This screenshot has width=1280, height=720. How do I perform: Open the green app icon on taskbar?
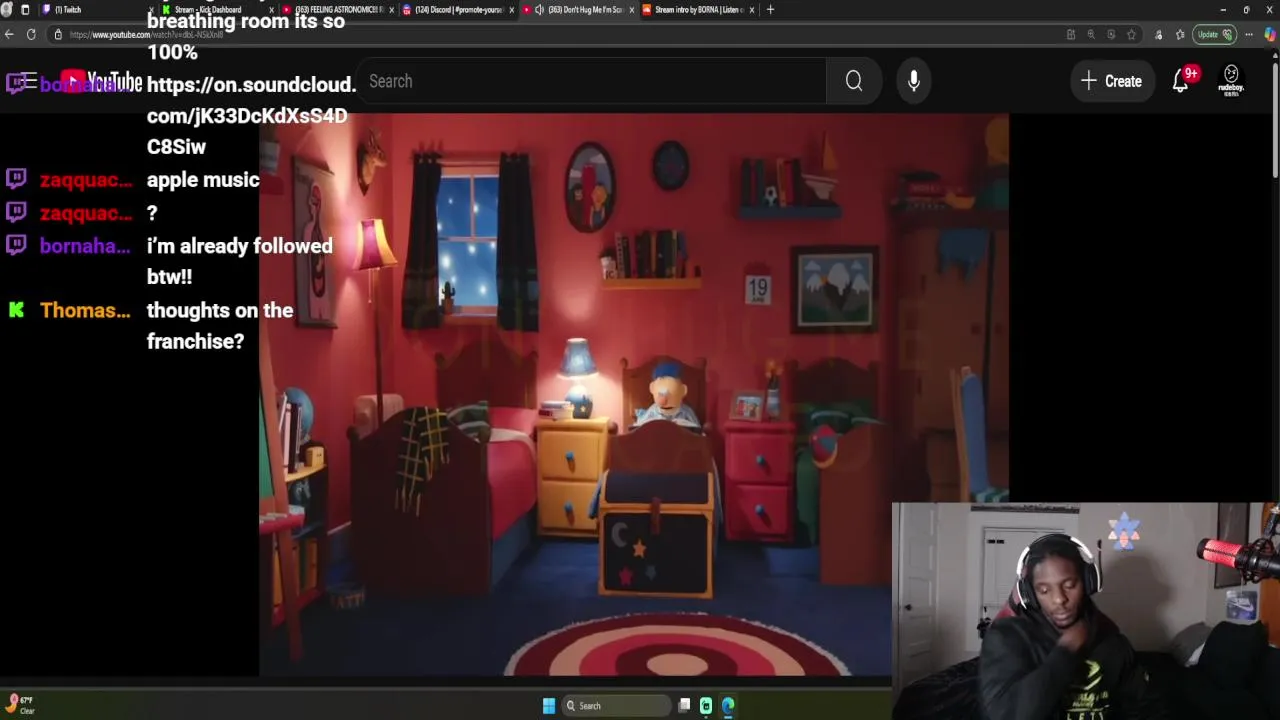point(706,706)
